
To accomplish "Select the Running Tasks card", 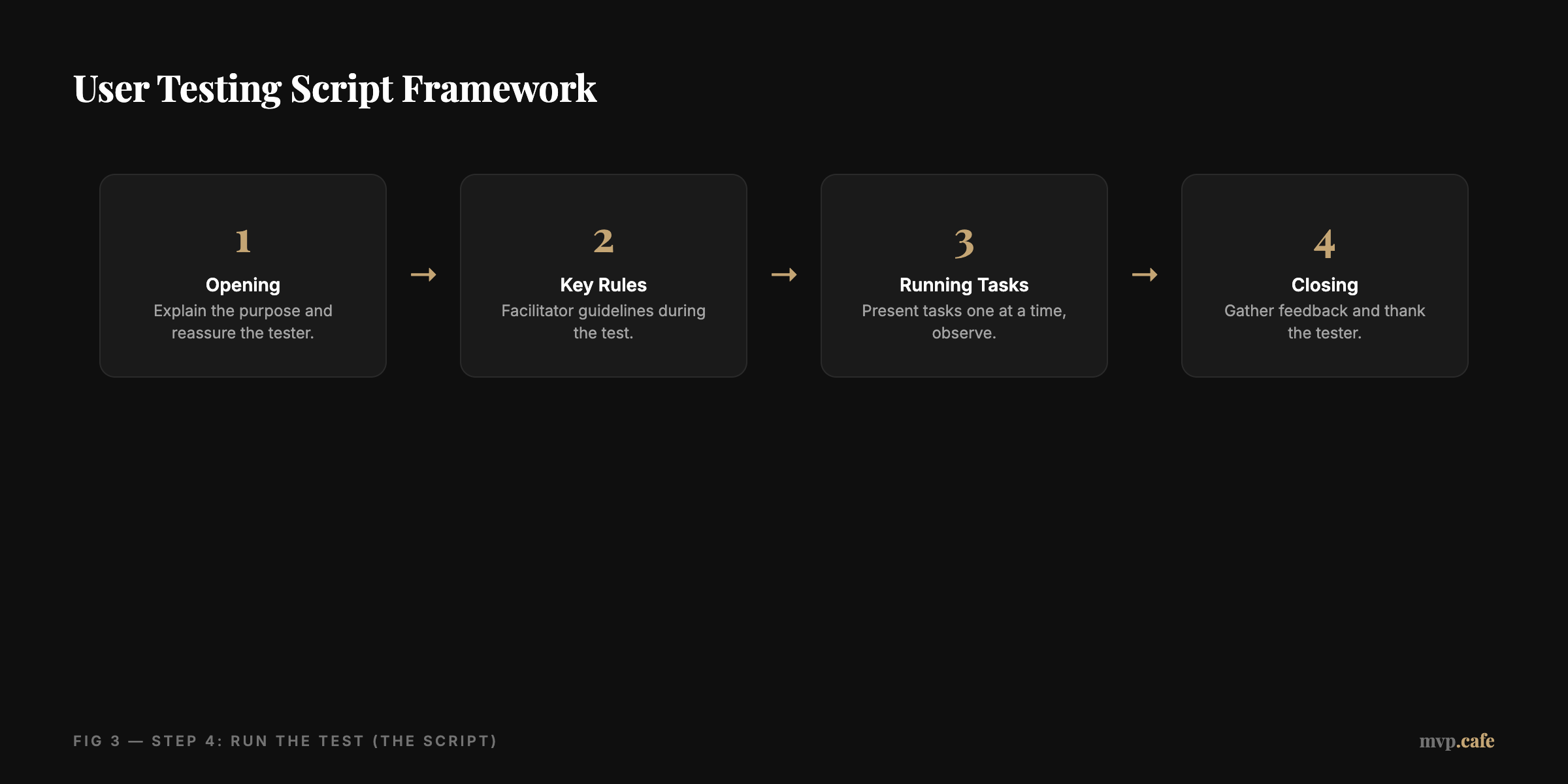I will point(964,274).
